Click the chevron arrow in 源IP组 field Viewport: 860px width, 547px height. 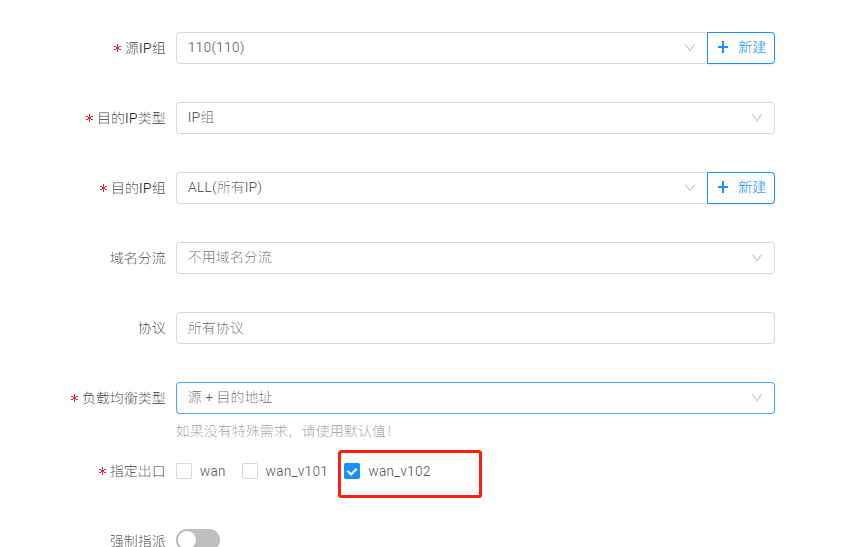pos(689,48)
